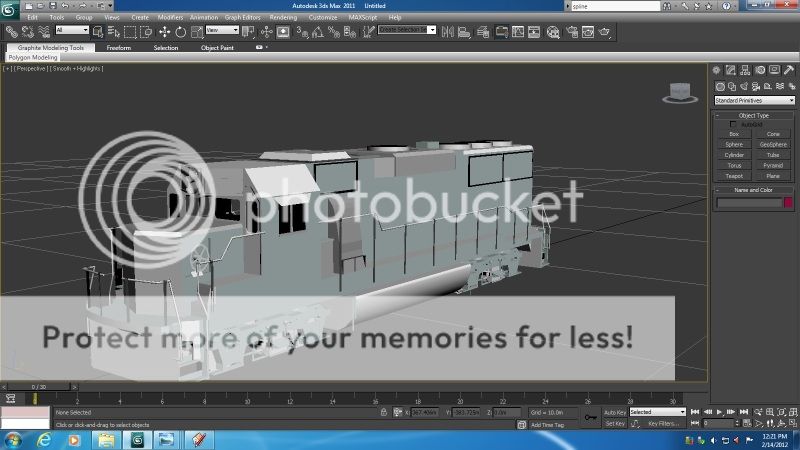Viewport: 800px width, 450px height.
Task: Open the Hierarchy panel icon
Action: (x=746, y=70)
